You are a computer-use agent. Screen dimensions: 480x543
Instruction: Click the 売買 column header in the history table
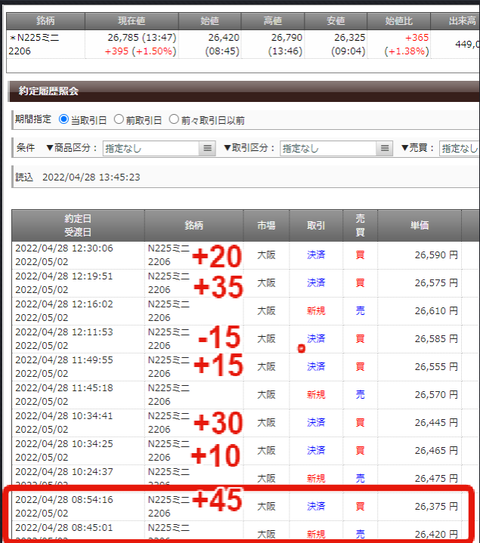click(360, 225)
